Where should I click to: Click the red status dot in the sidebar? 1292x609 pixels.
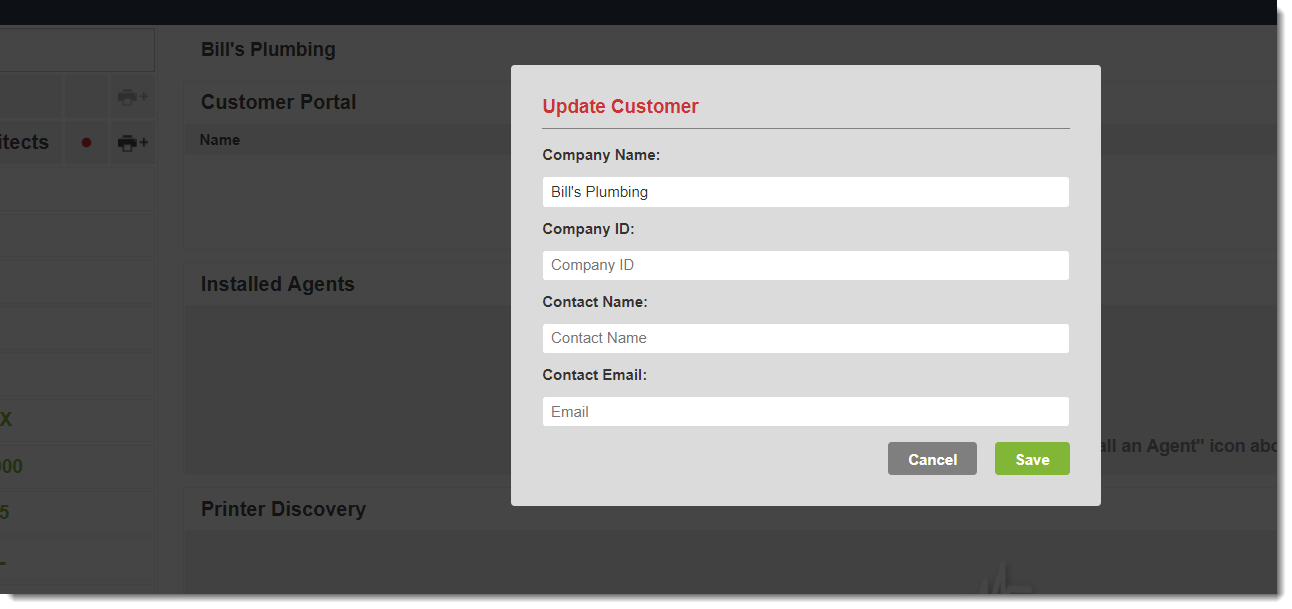coord(86,143)
